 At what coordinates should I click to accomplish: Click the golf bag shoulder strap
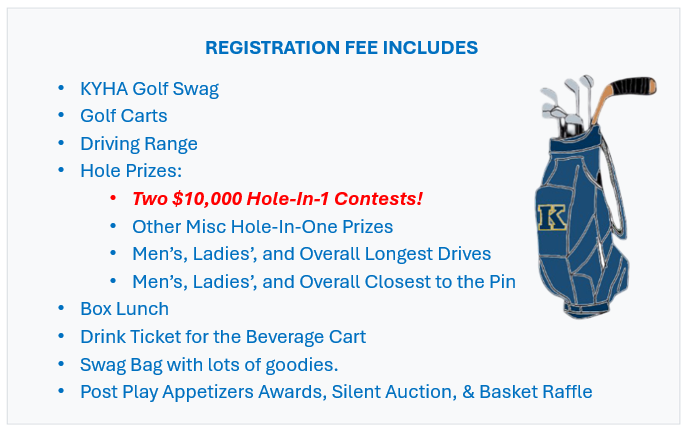click(613, 187)
